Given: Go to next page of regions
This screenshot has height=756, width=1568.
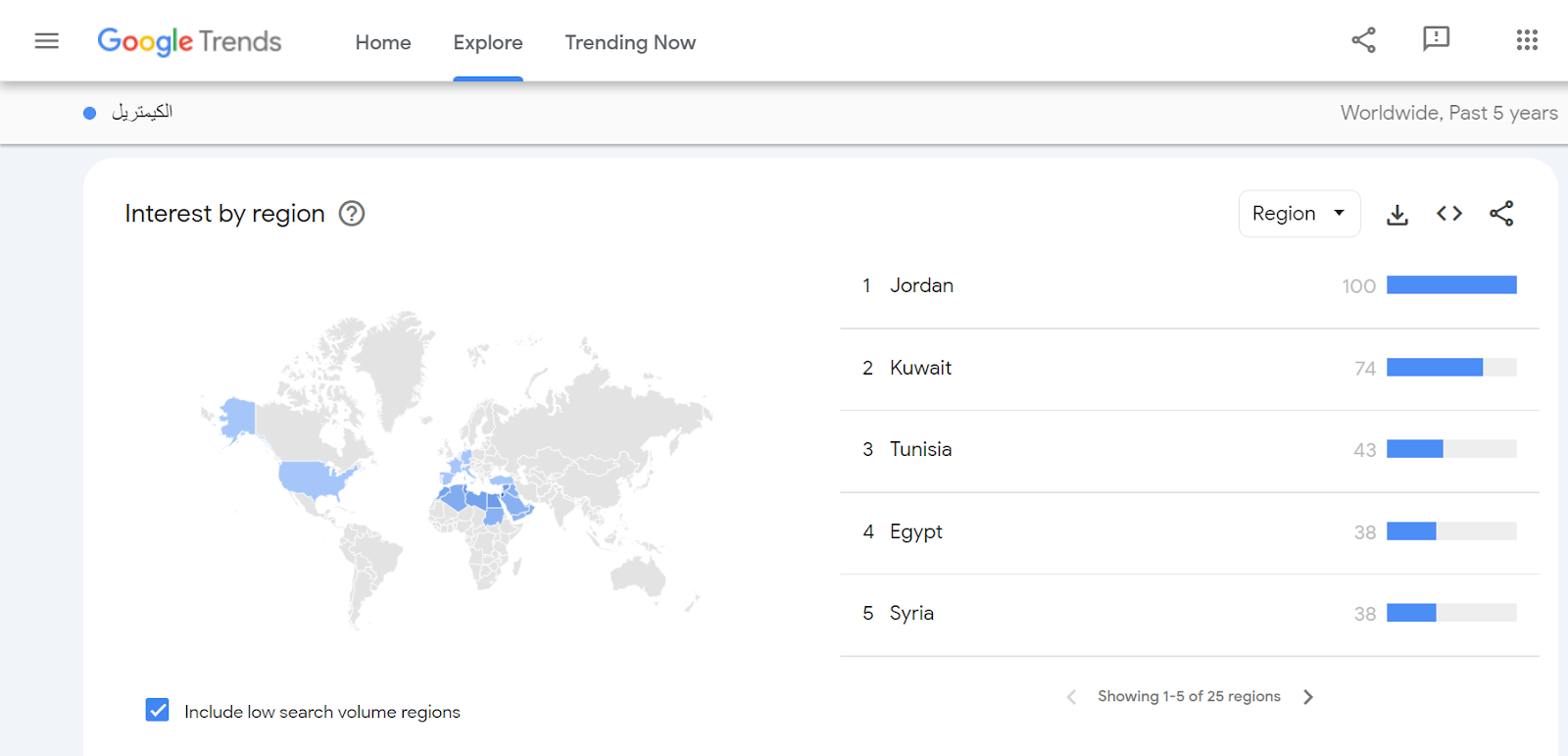Looking at the screenshot, I should point(1308,697).
